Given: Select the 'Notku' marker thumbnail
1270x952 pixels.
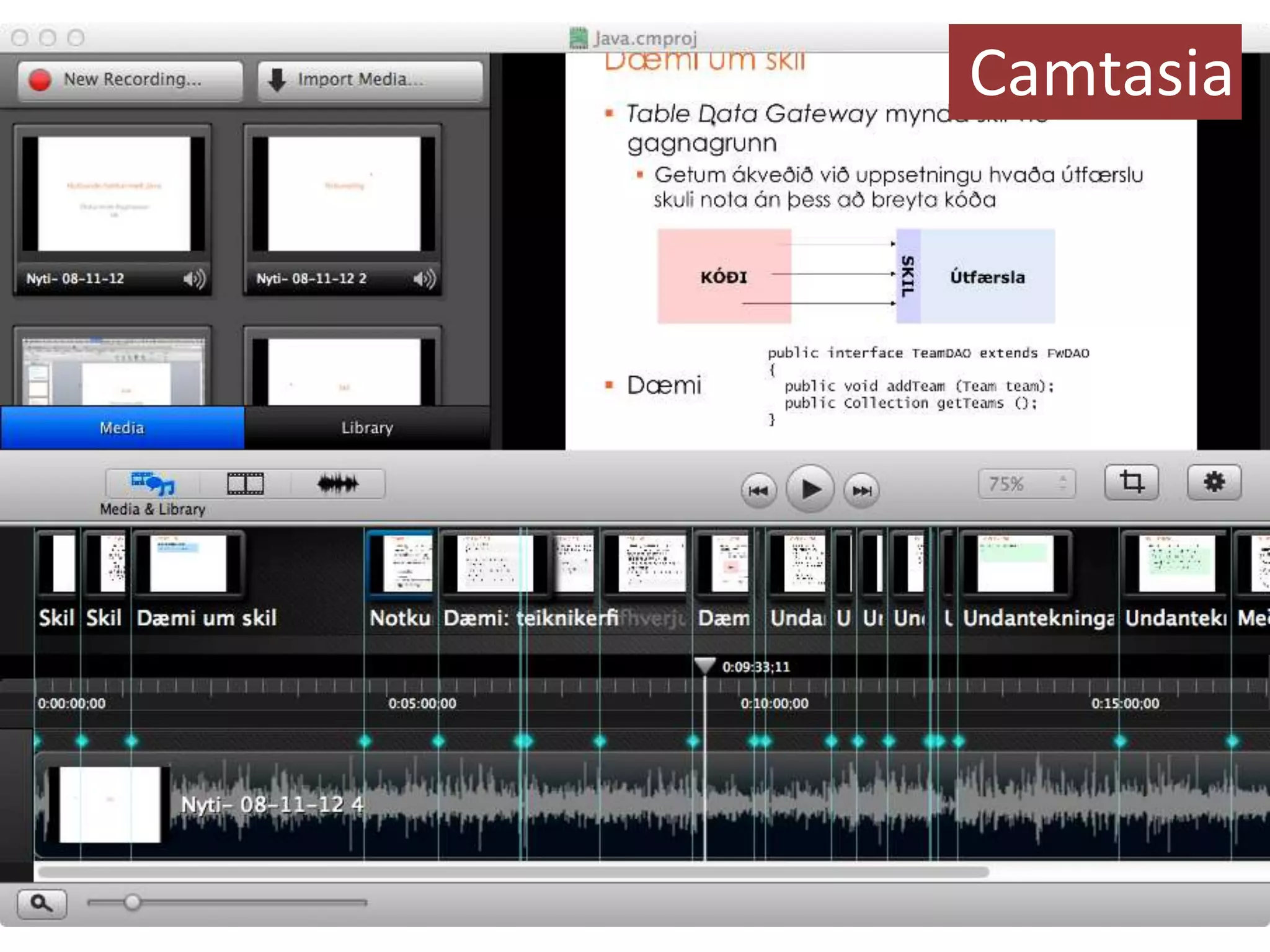Looking at the screenshot, I should click(401, 563).
